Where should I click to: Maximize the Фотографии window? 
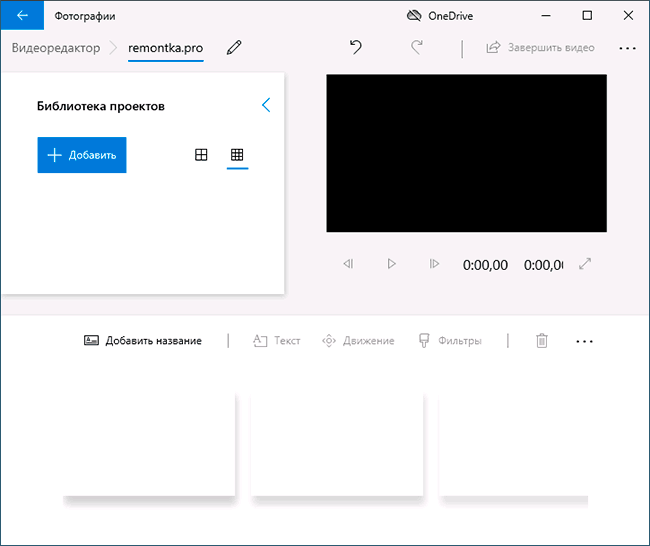tap(587, 15)
